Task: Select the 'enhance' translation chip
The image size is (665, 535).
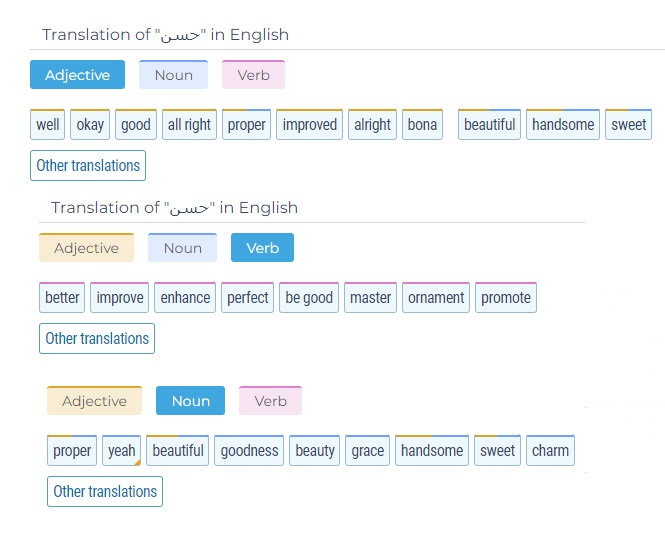Action: [x=185, y=298]
